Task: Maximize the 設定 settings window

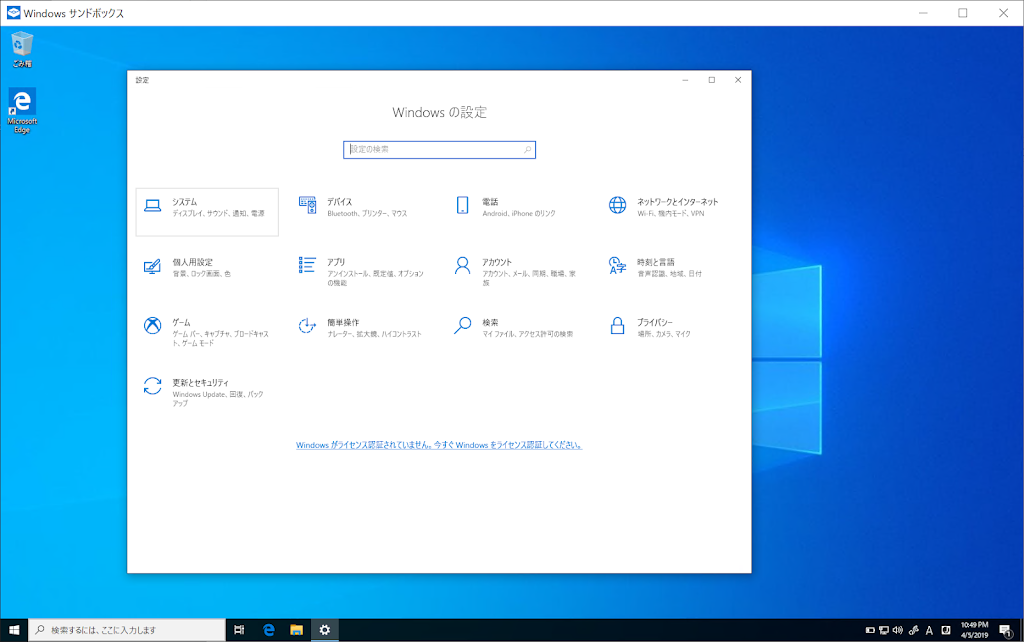Action: coord(712,80)
